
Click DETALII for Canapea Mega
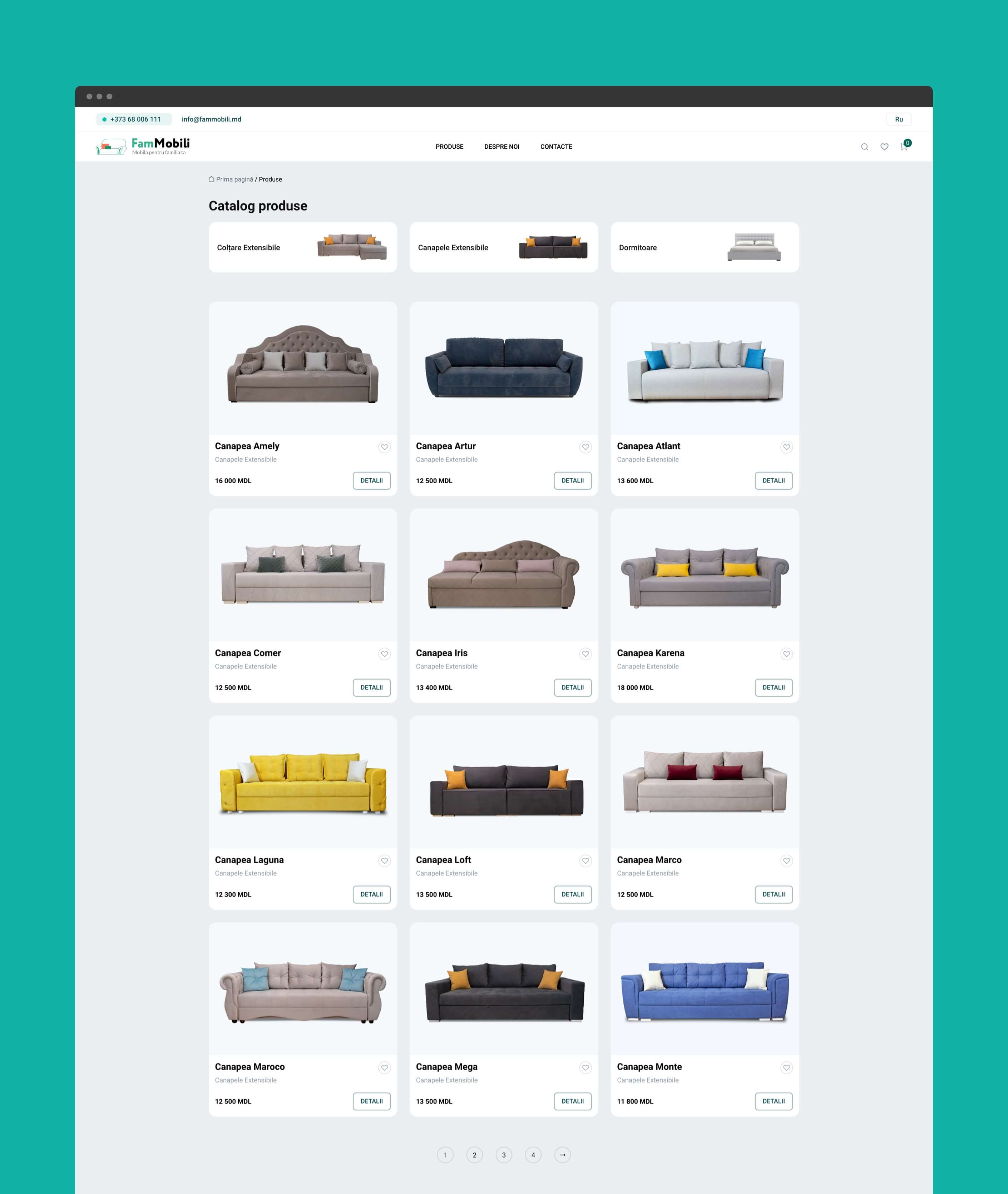click(x=573, y=1101)
